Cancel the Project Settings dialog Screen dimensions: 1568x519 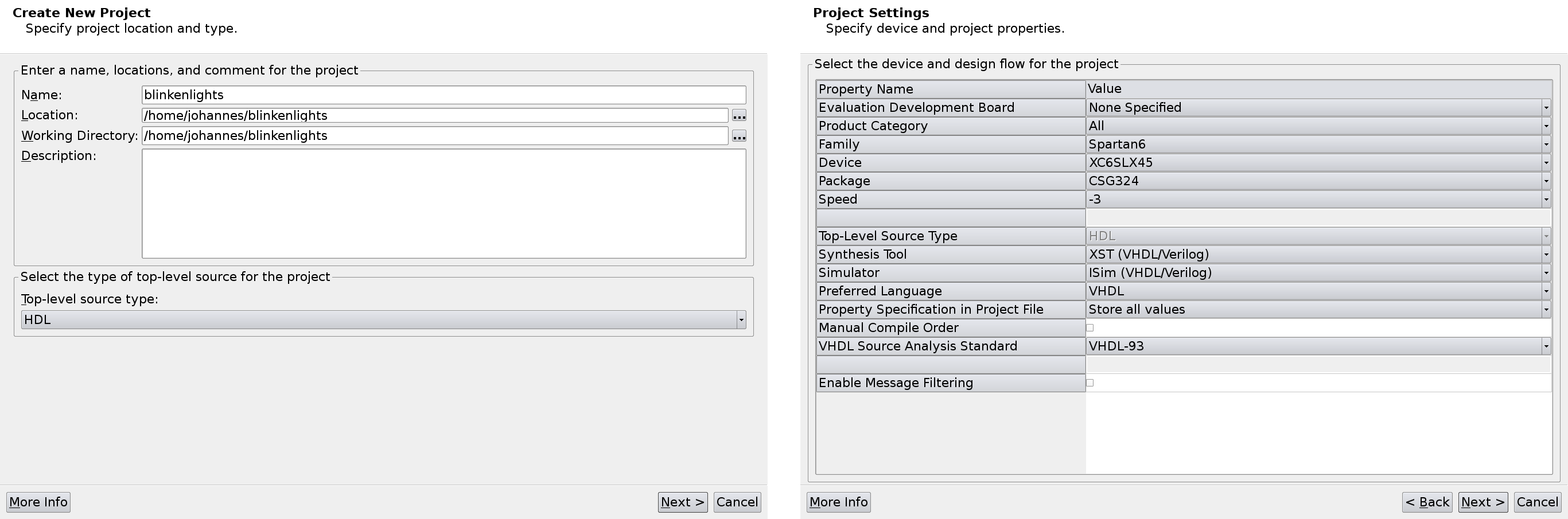click(x=1537, y=502)
